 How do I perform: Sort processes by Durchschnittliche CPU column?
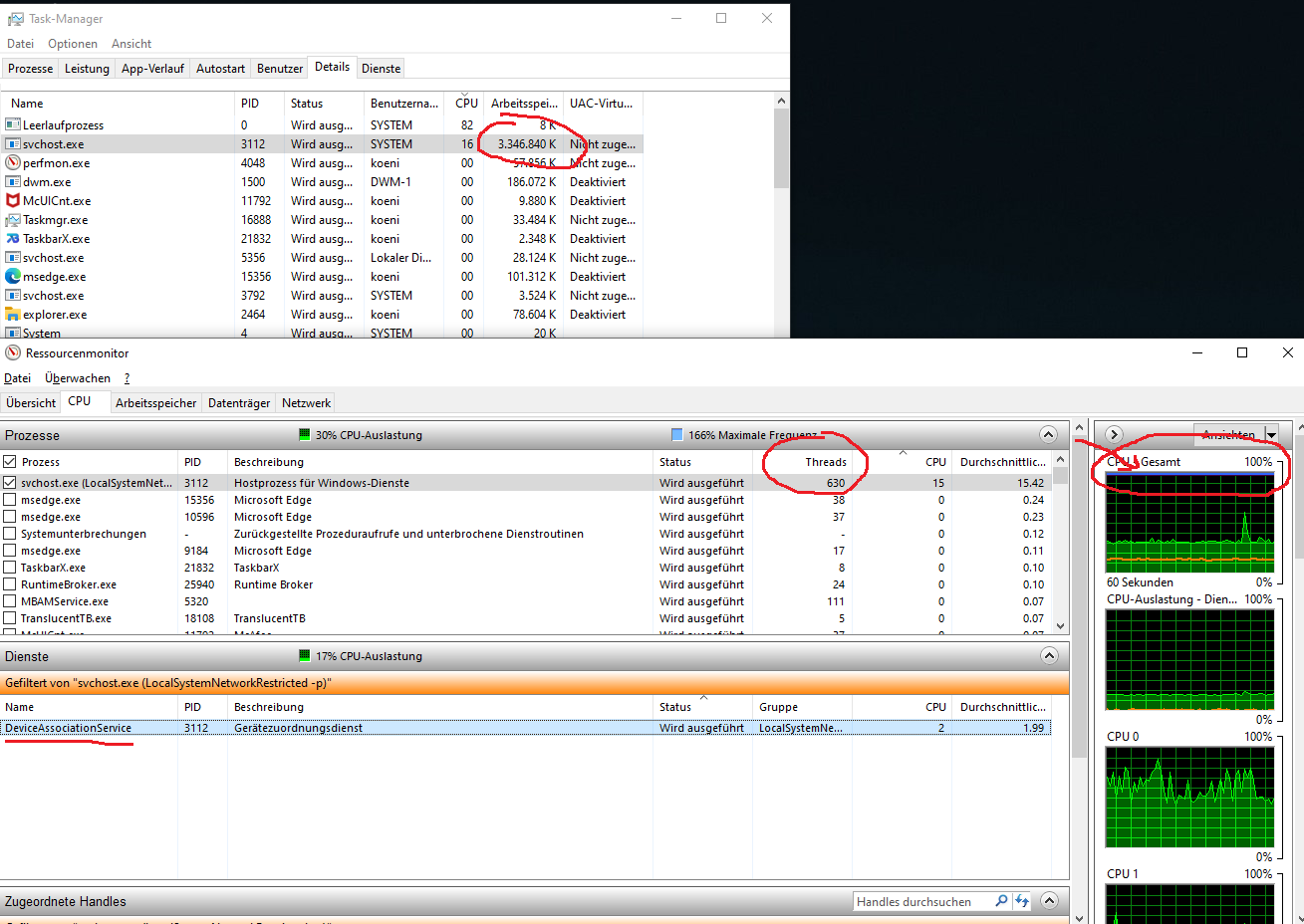click(1002, 462)
